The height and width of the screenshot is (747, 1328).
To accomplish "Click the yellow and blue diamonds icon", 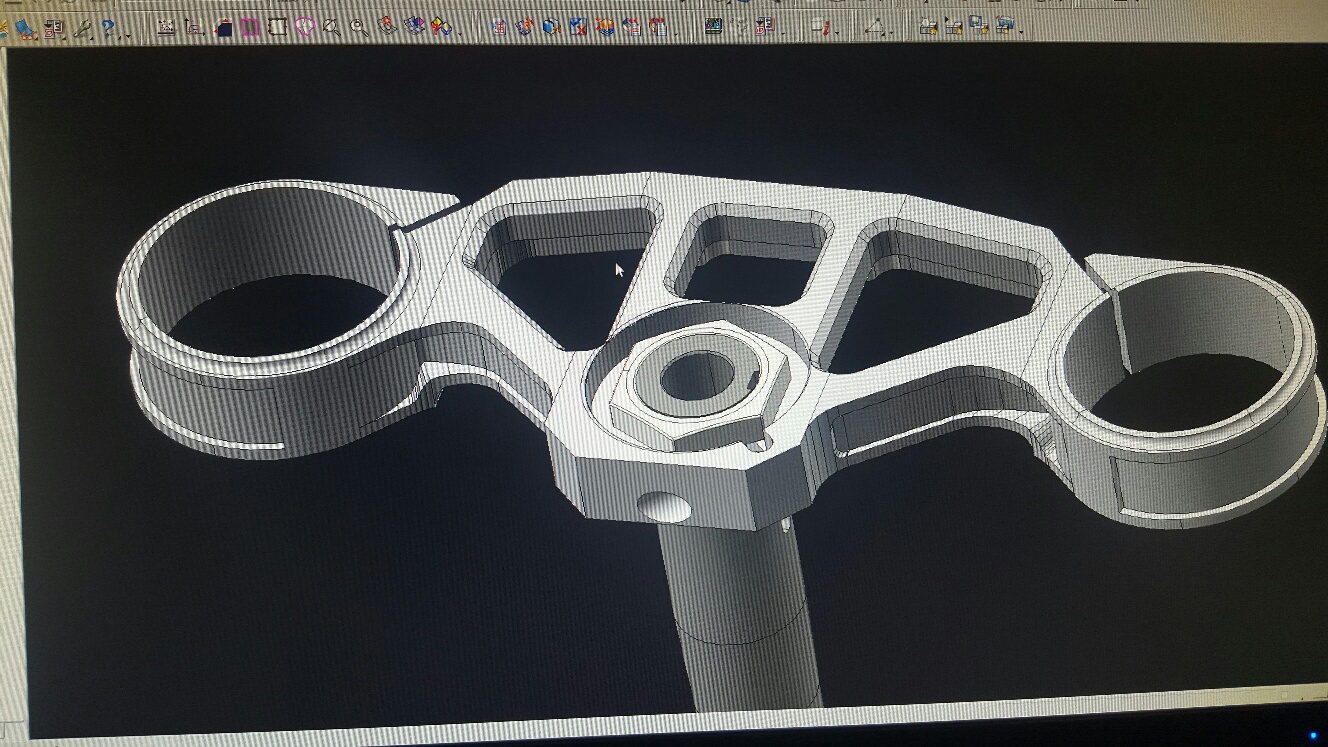I will pos(441,26).
